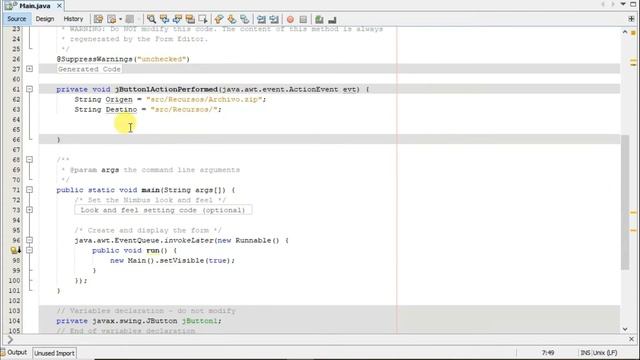Click the Unused Import hint in status bar
This screenshot has height=360, width=640.
(54, 353)
